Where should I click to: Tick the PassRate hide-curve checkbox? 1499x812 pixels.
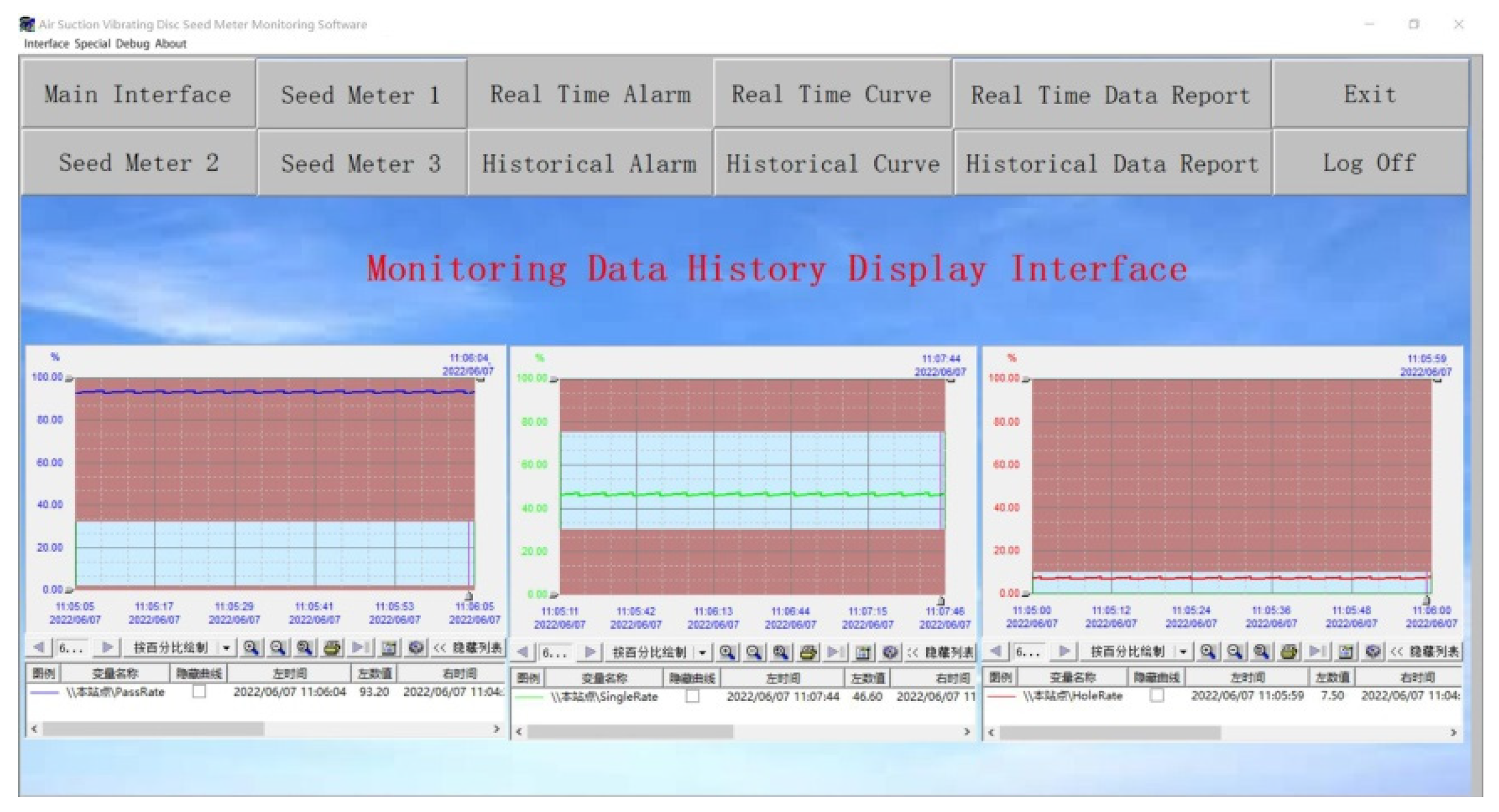[199, 692]
